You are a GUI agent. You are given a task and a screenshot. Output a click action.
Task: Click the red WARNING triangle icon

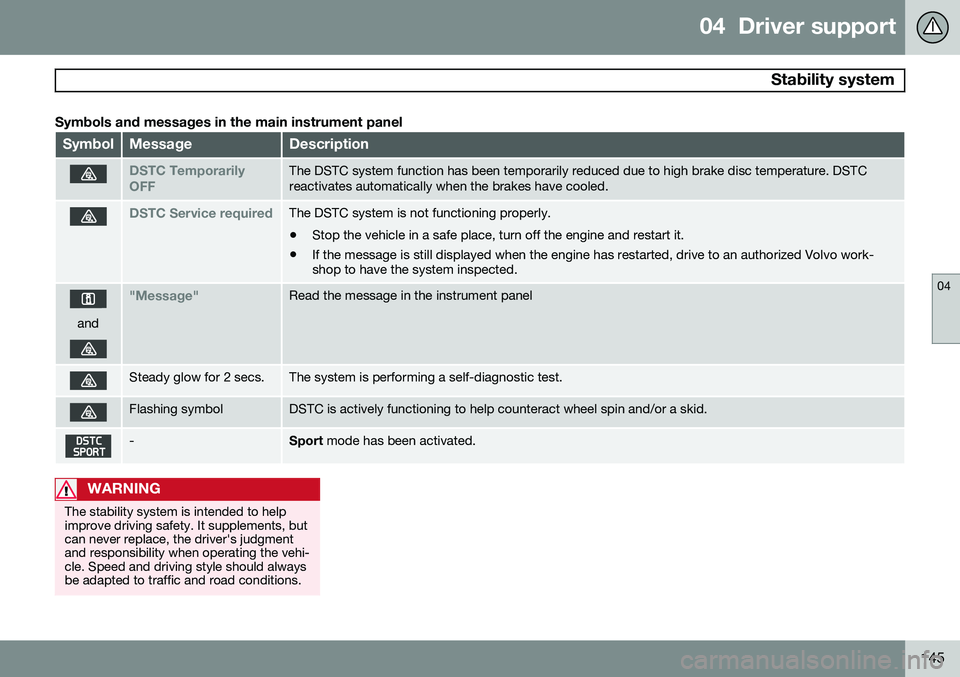[66, 490]
